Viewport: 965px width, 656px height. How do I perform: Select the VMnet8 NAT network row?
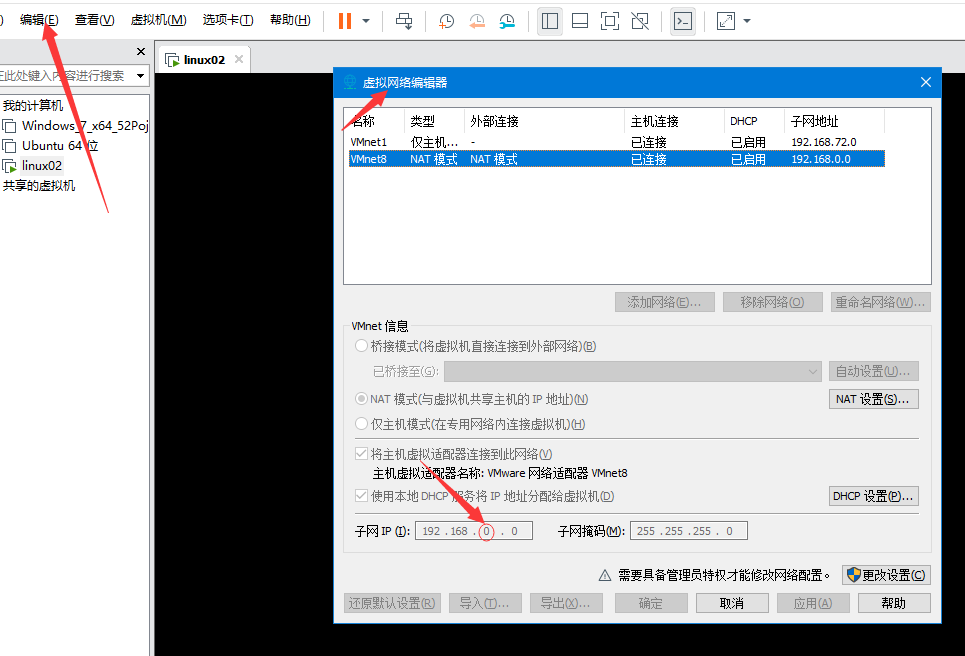tap(617, 159)
